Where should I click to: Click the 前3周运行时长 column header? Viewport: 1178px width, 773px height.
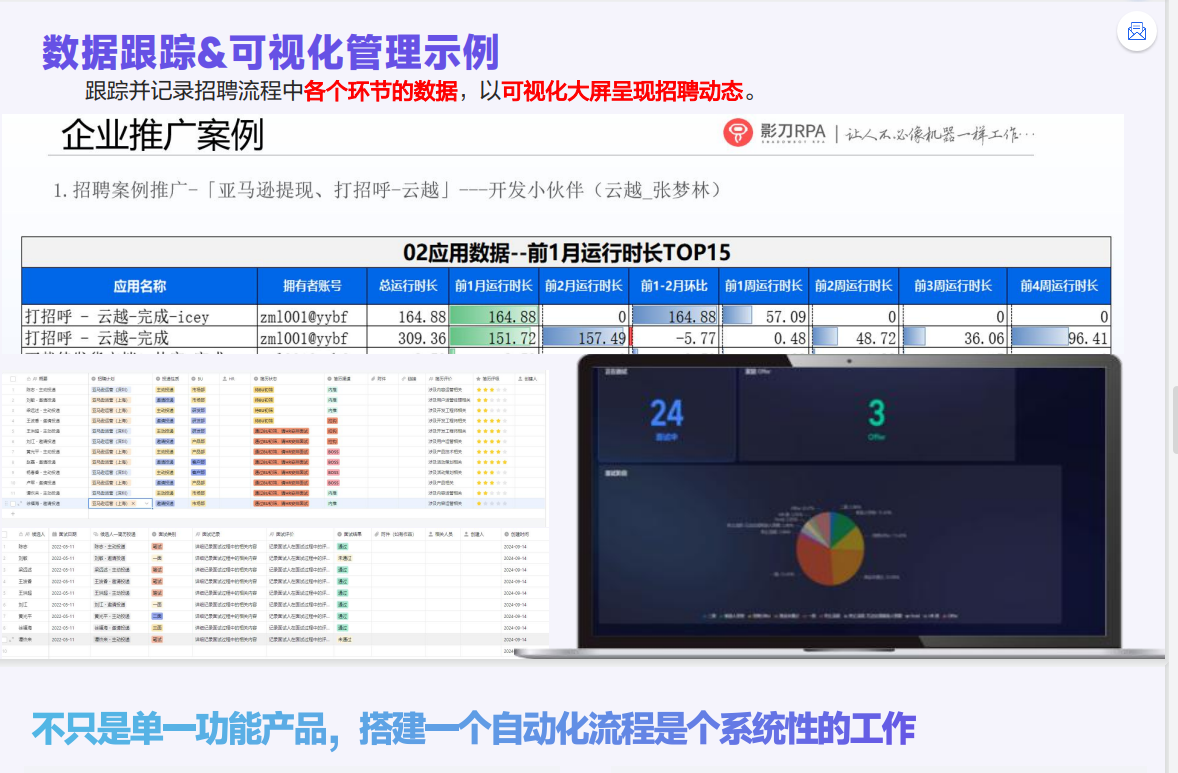[x=953, y=286]
